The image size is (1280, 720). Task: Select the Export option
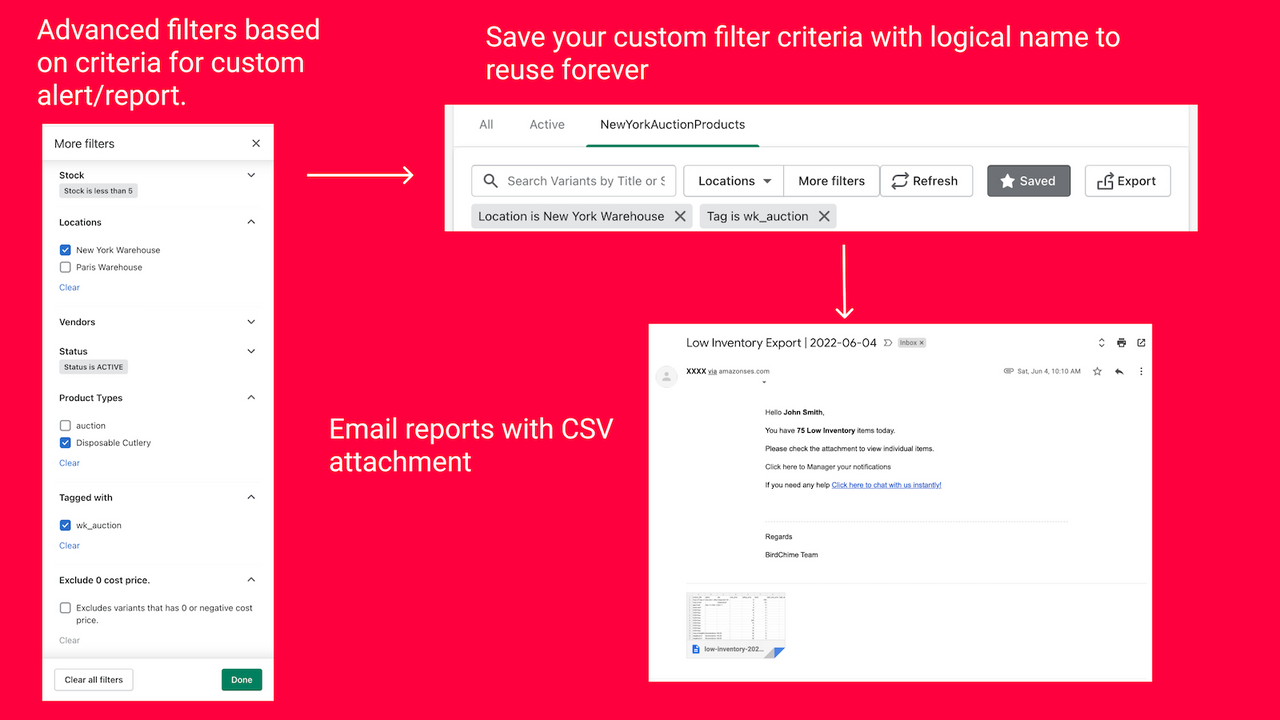pos(1127,181)
